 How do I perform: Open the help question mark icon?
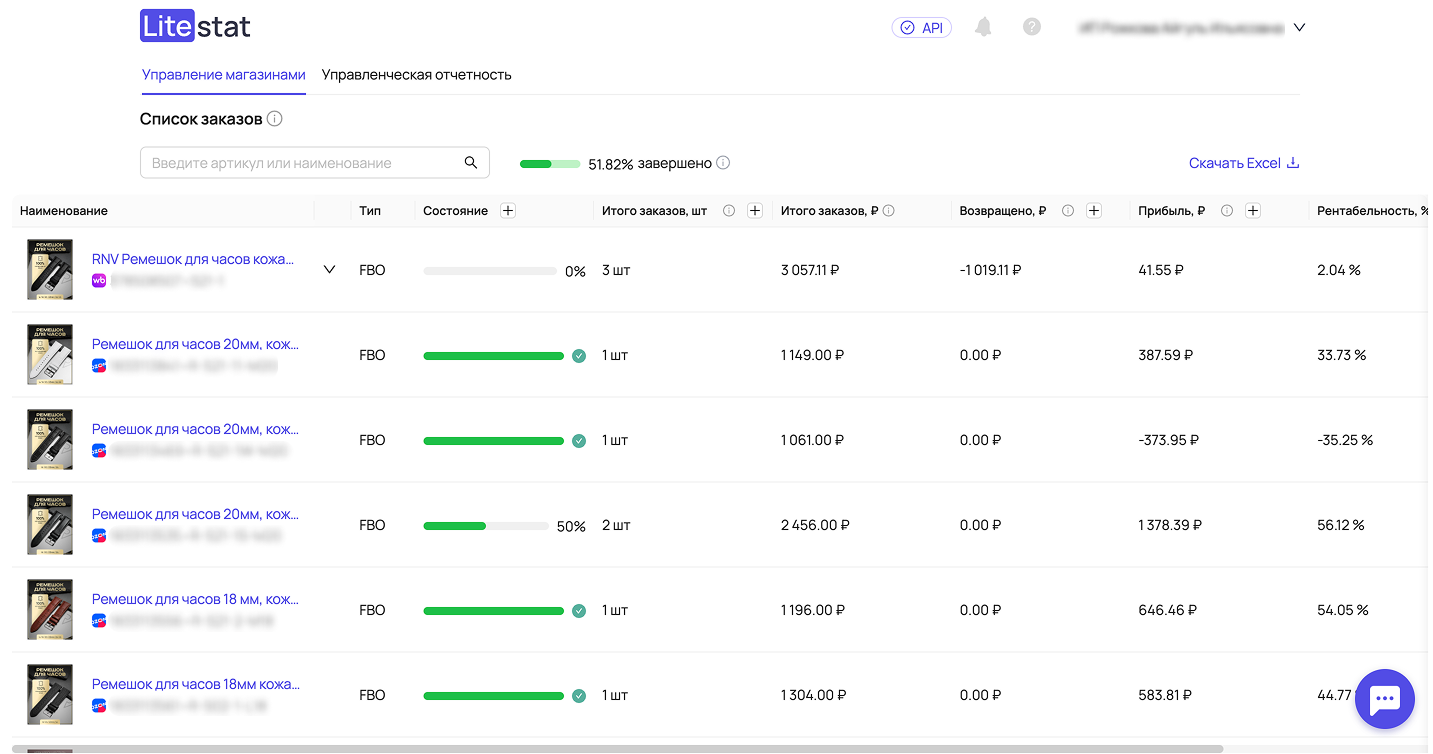point(1032,27)
